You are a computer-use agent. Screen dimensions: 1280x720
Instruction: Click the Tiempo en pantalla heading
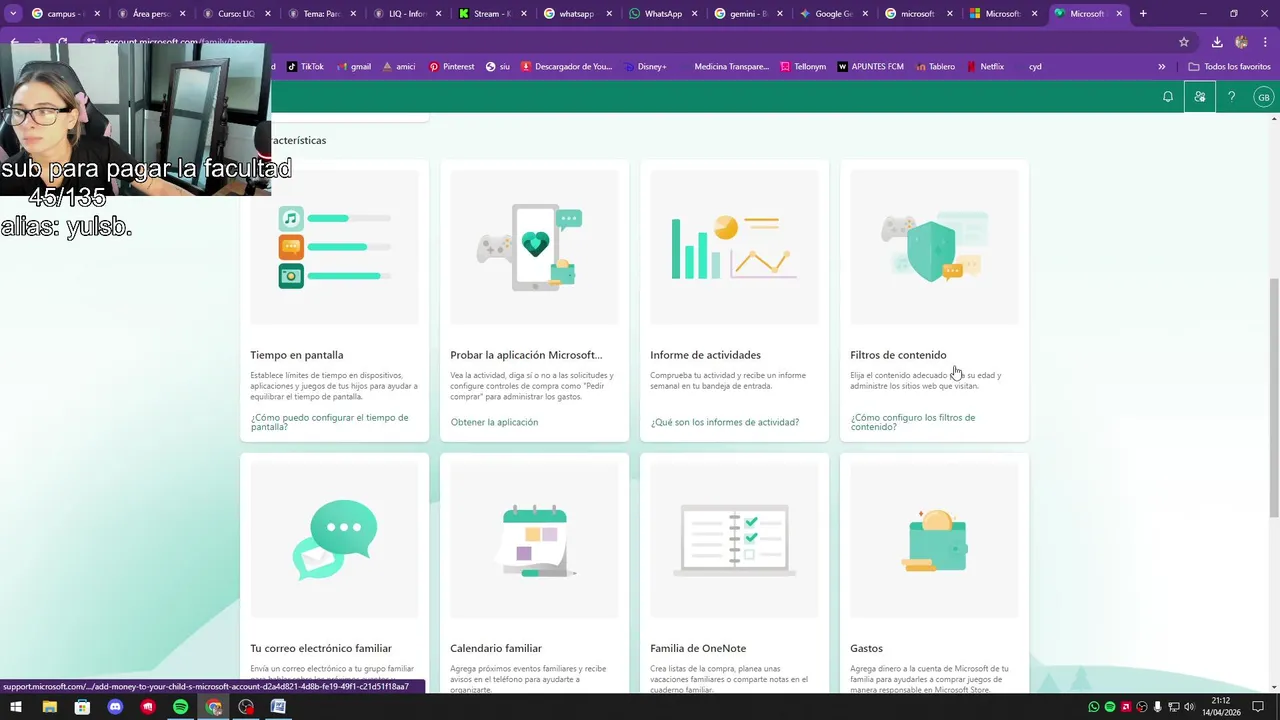(297, 355)
